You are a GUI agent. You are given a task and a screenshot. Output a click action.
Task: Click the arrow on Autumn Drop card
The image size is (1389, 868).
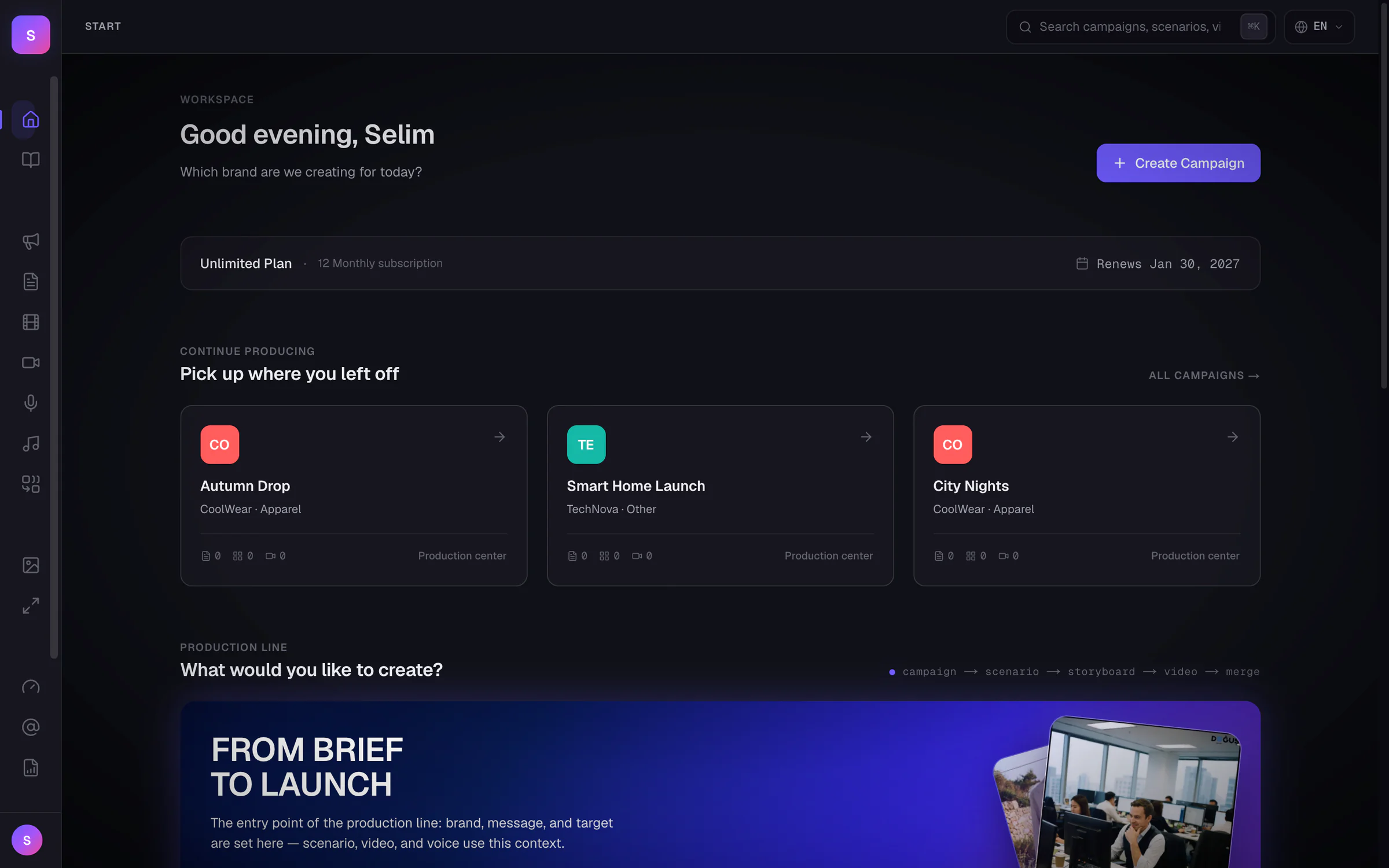[499, 437]
